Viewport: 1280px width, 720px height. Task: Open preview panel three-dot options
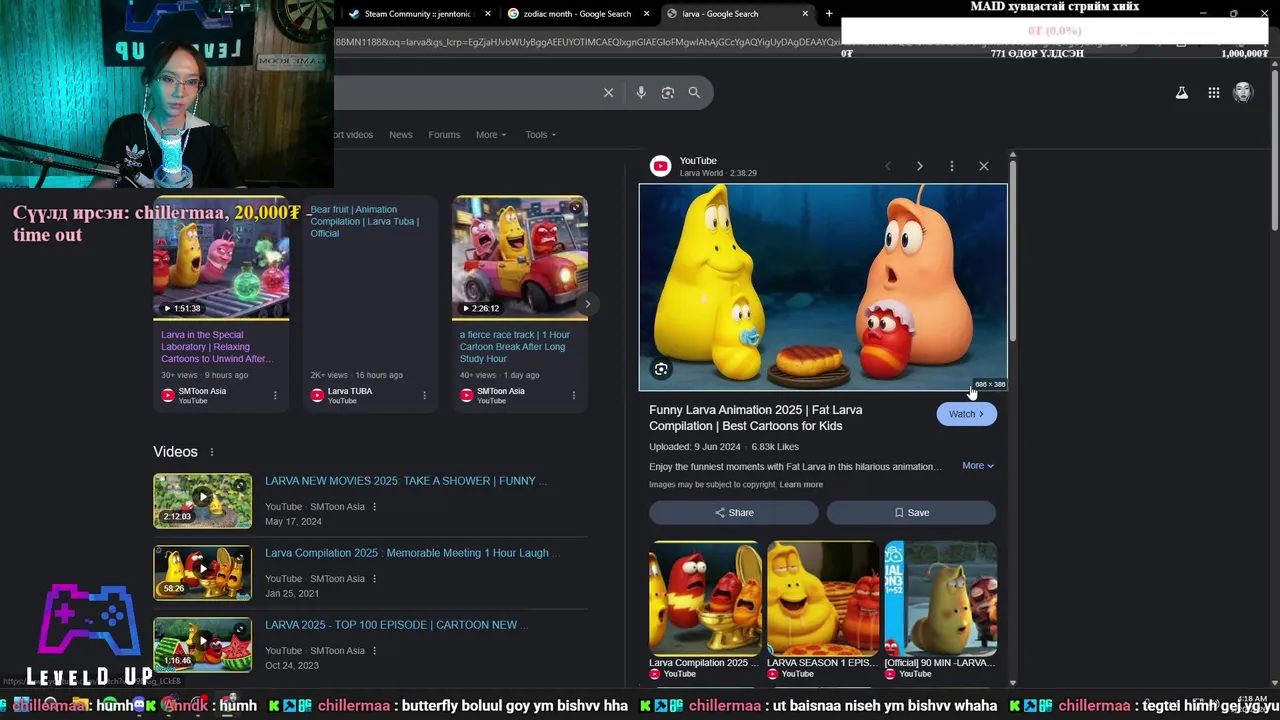click(x=952, y=166)
